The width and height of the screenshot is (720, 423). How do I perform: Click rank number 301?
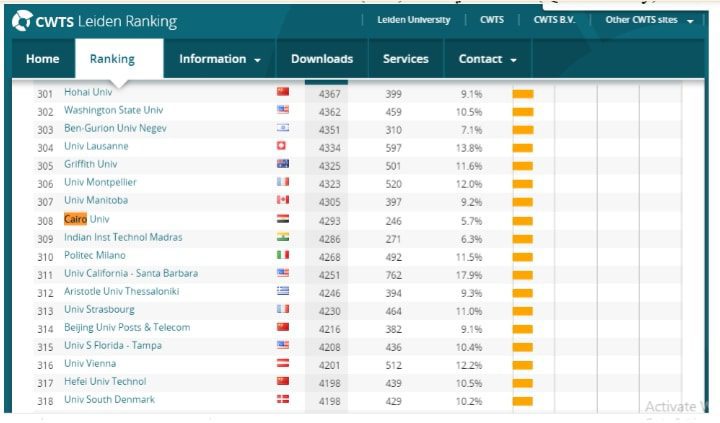45,94
